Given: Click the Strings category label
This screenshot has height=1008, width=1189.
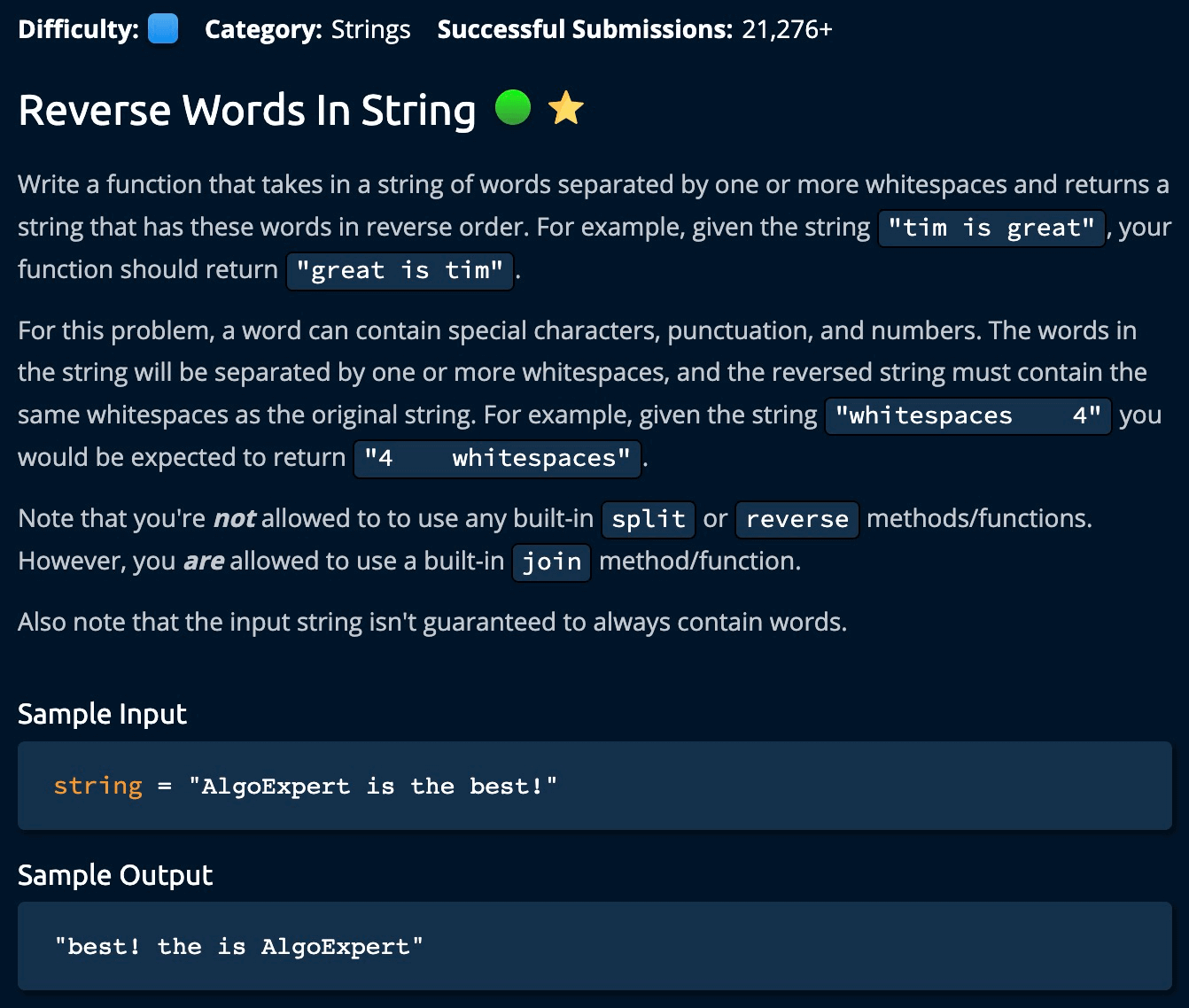Looking at the screenshot, I should pyautogui.click(x=370, y=29).
